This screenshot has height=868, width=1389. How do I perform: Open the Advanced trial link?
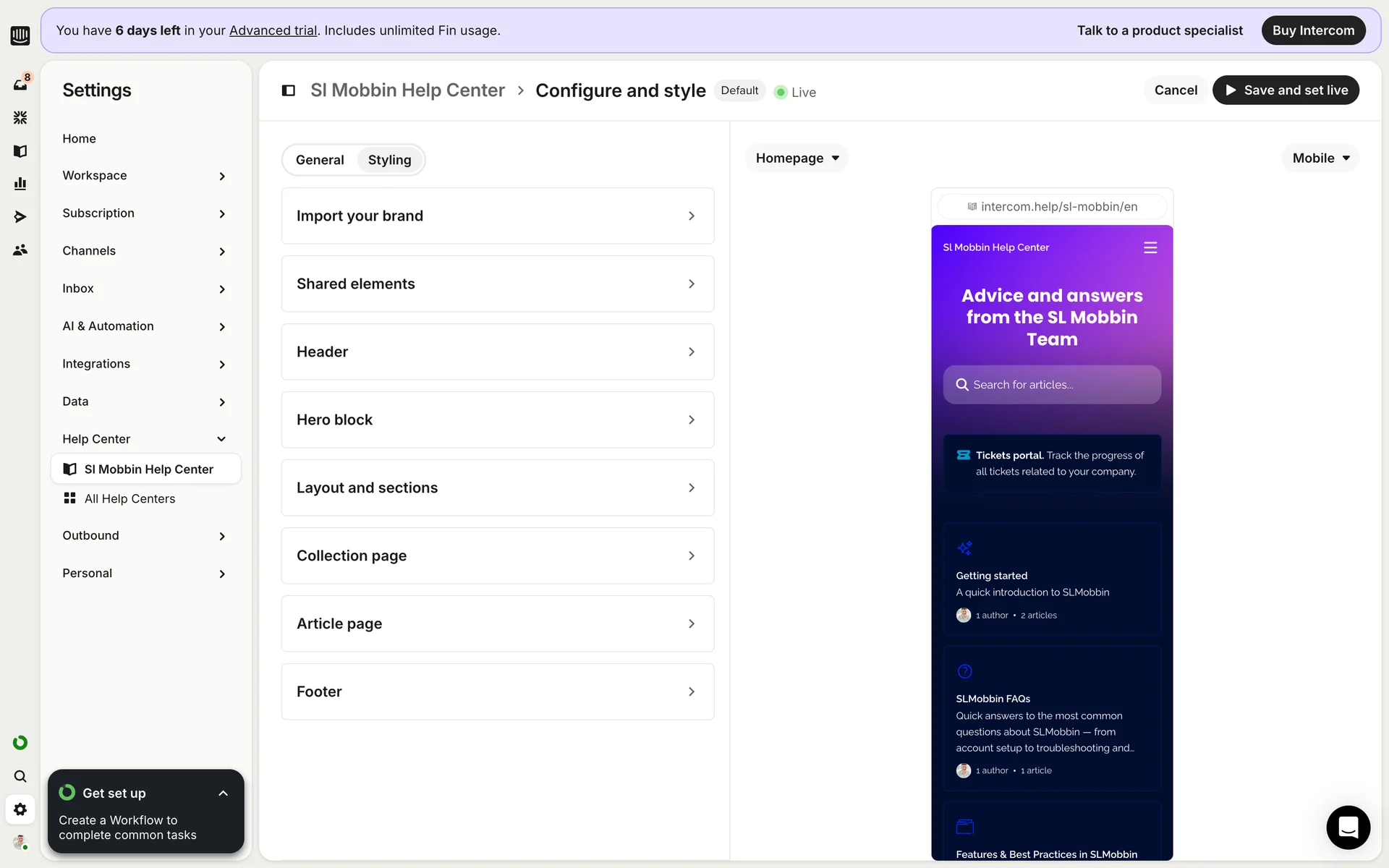[x=273, y=30]
